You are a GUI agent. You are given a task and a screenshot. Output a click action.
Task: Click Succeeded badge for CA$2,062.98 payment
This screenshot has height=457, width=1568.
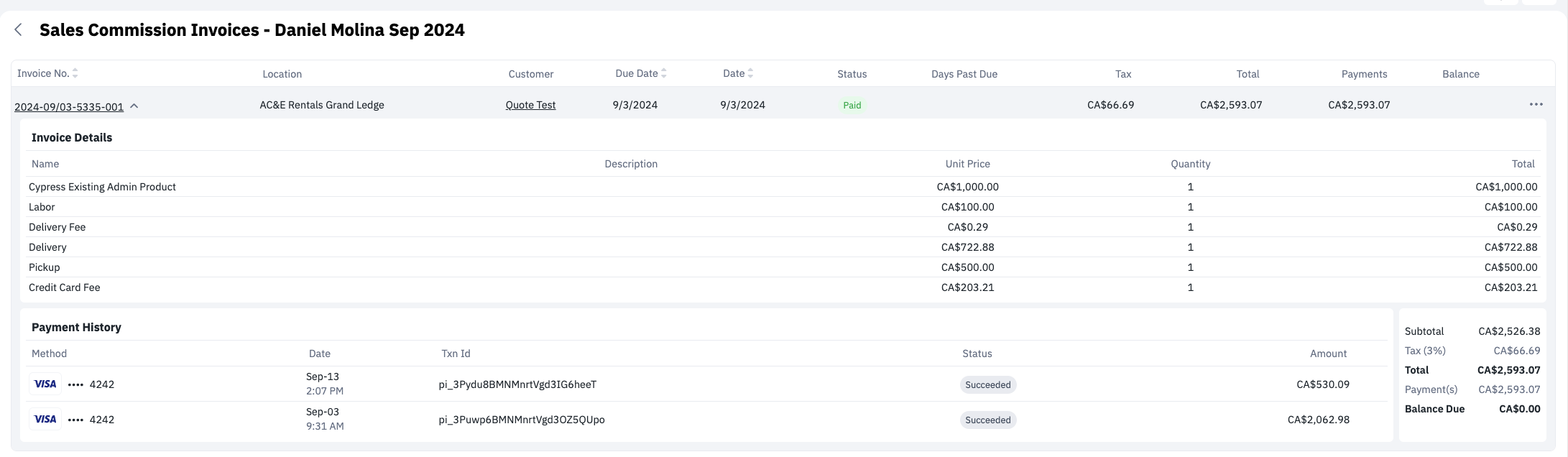click(988, 420)
